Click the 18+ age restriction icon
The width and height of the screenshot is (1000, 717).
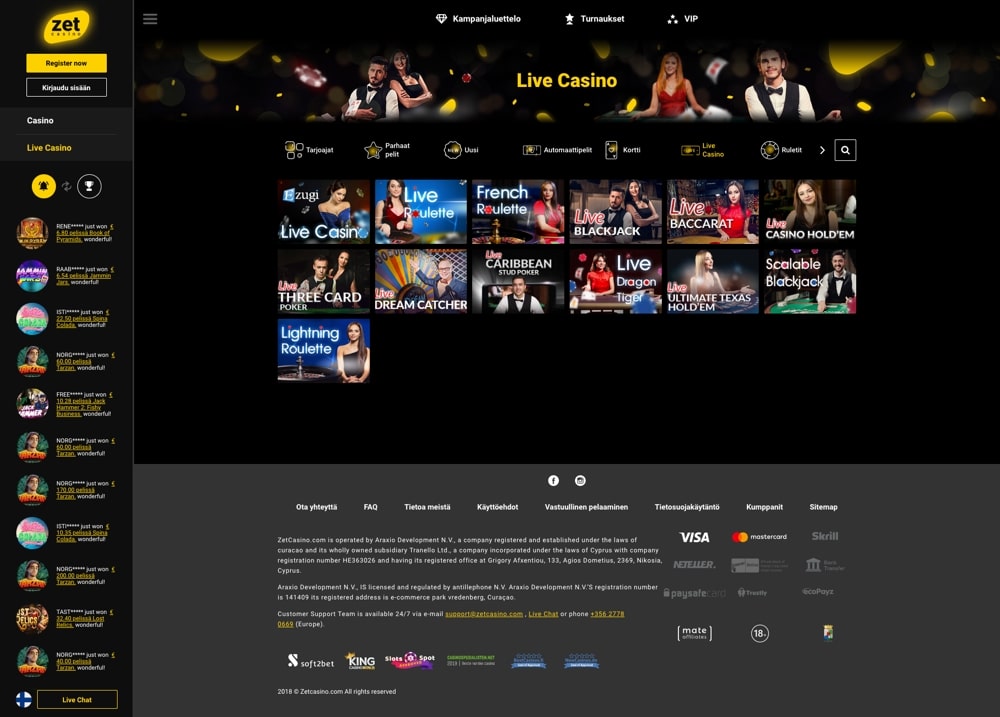coord(760,633)
